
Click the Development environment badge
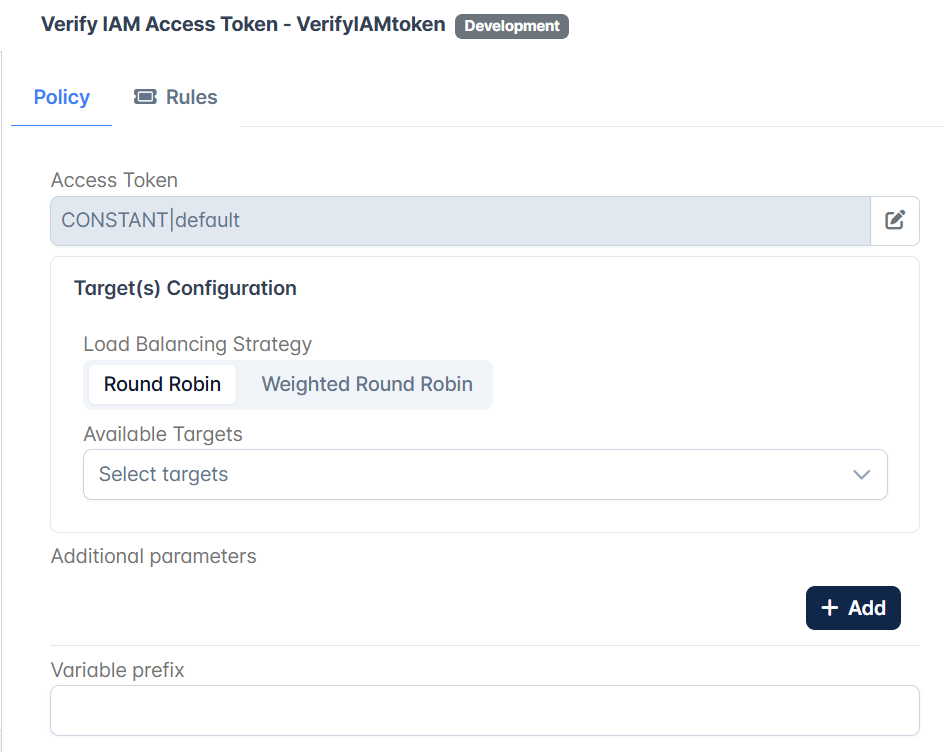pos(512,26)
